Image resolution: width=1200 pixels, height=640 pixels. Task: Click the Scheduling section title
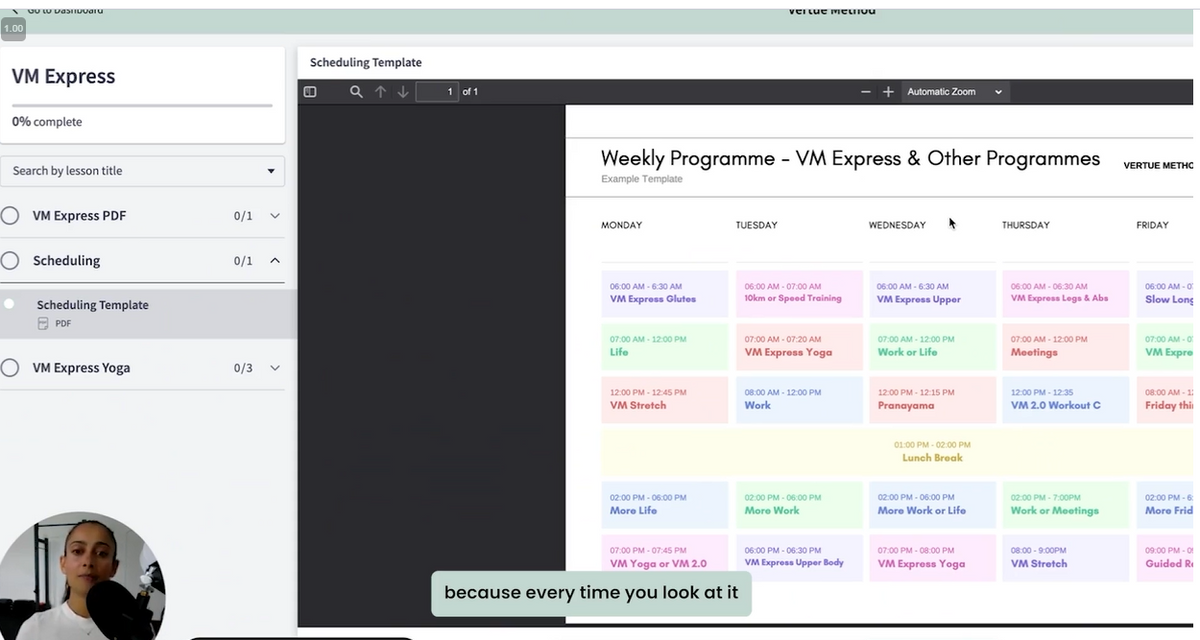tap(66, 260)
